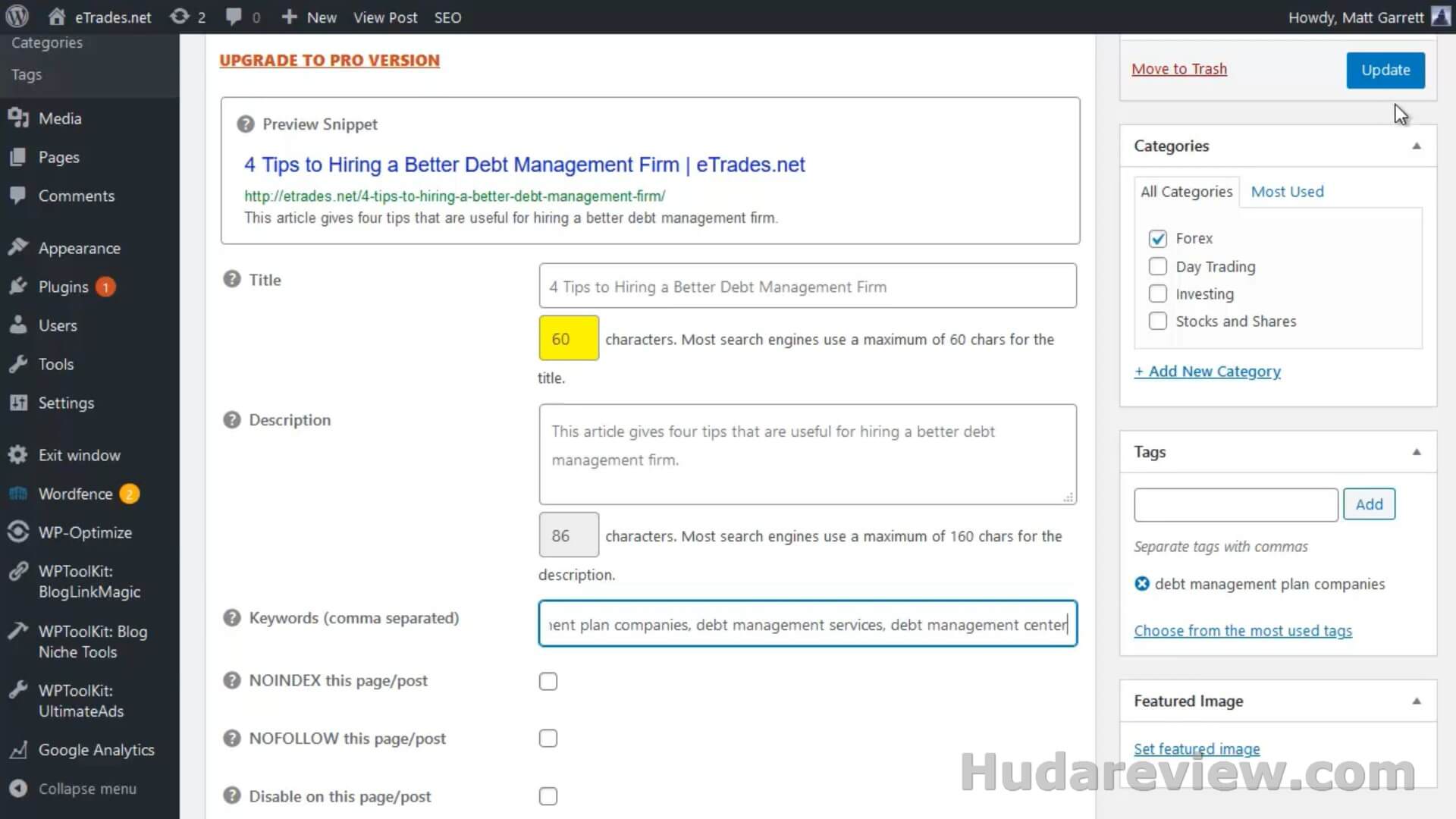Image resolution: width=1456 pixels, height=819 pixels.
Task: Click View Post in admin bar
Action: [x=385, y=17]
